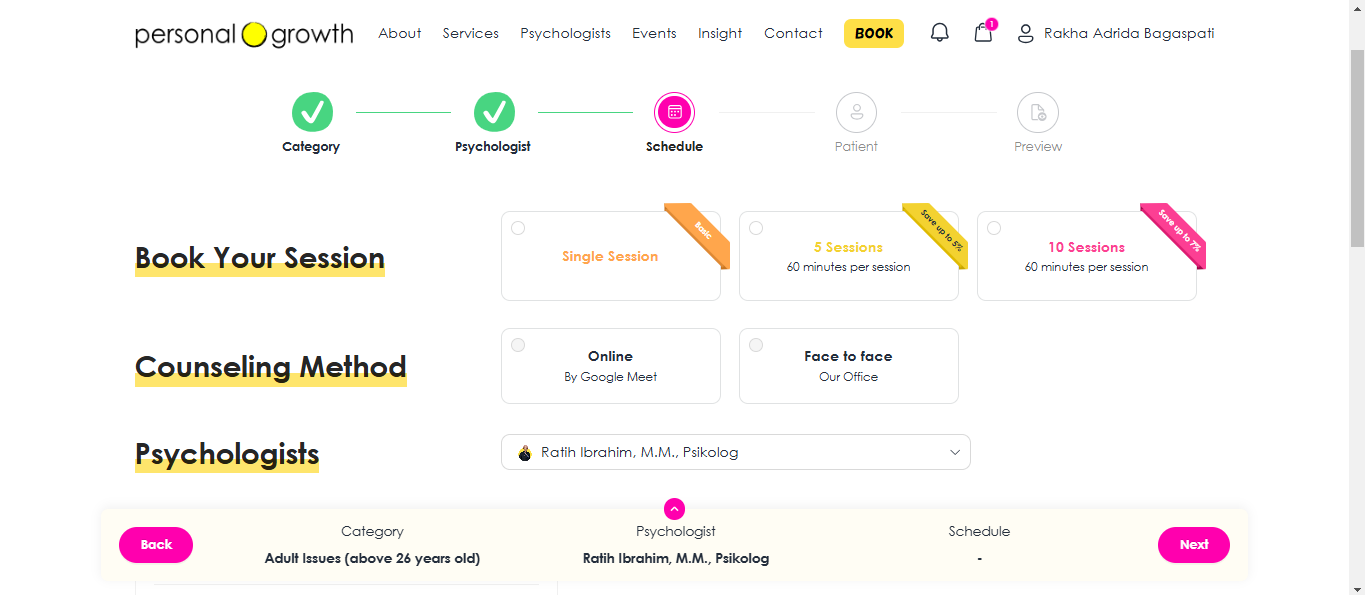Open the shopping bag cart icon
Viewport: 1365px width, 595px height.
pos(983,33)
